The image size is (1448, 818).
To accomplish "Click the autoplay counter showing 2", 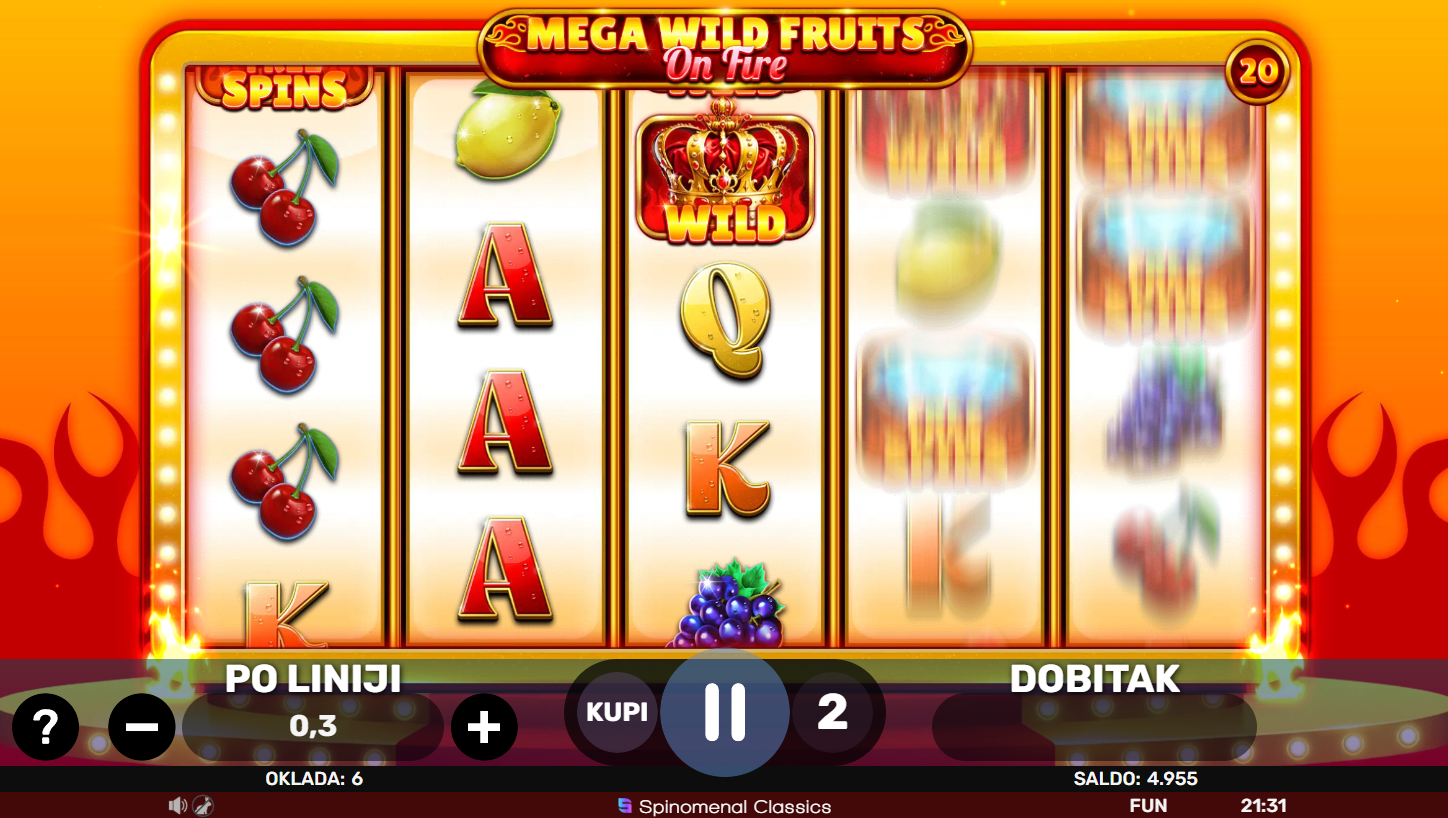I will (x=832, y=712).
